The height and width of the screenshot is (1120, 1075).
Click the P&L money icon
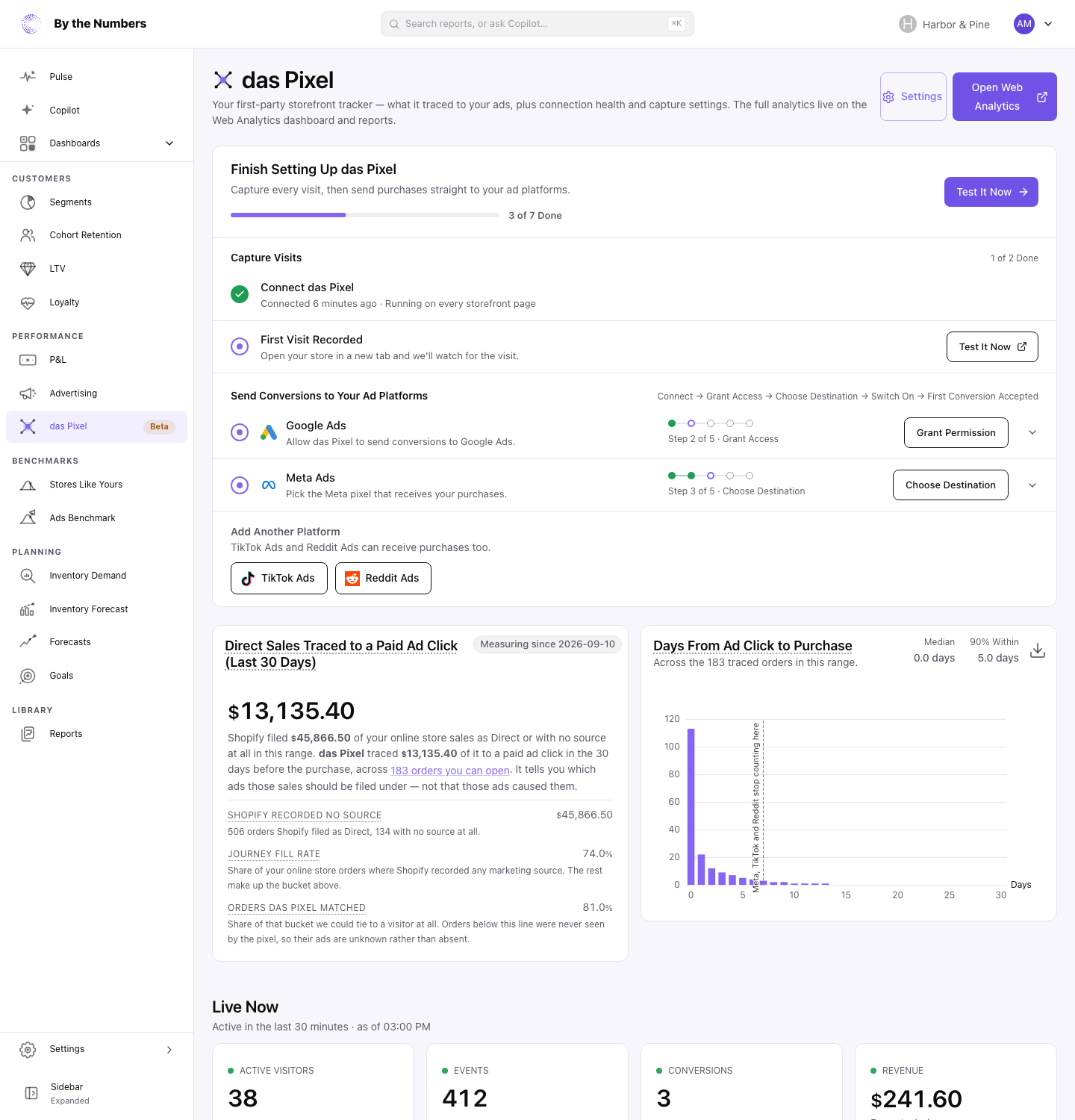28,360
